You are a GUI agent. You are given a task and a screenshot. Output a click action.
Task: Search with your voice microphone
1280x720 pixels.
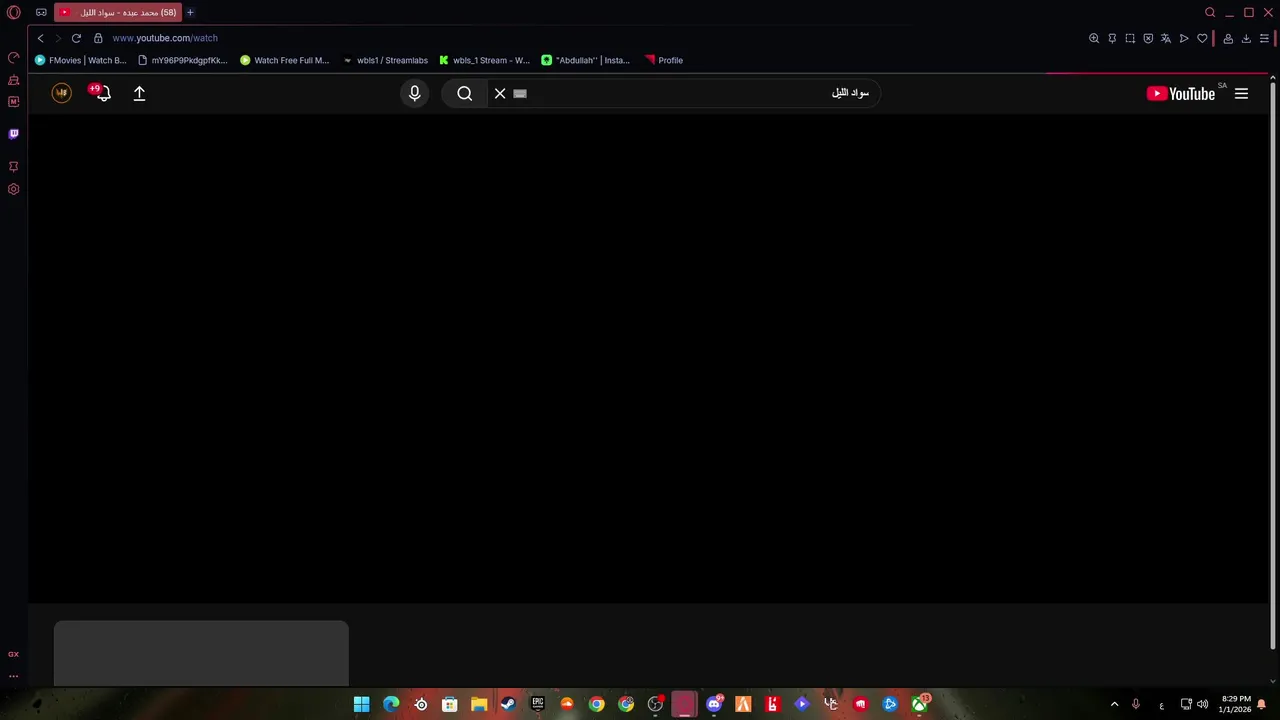[414, 93]
